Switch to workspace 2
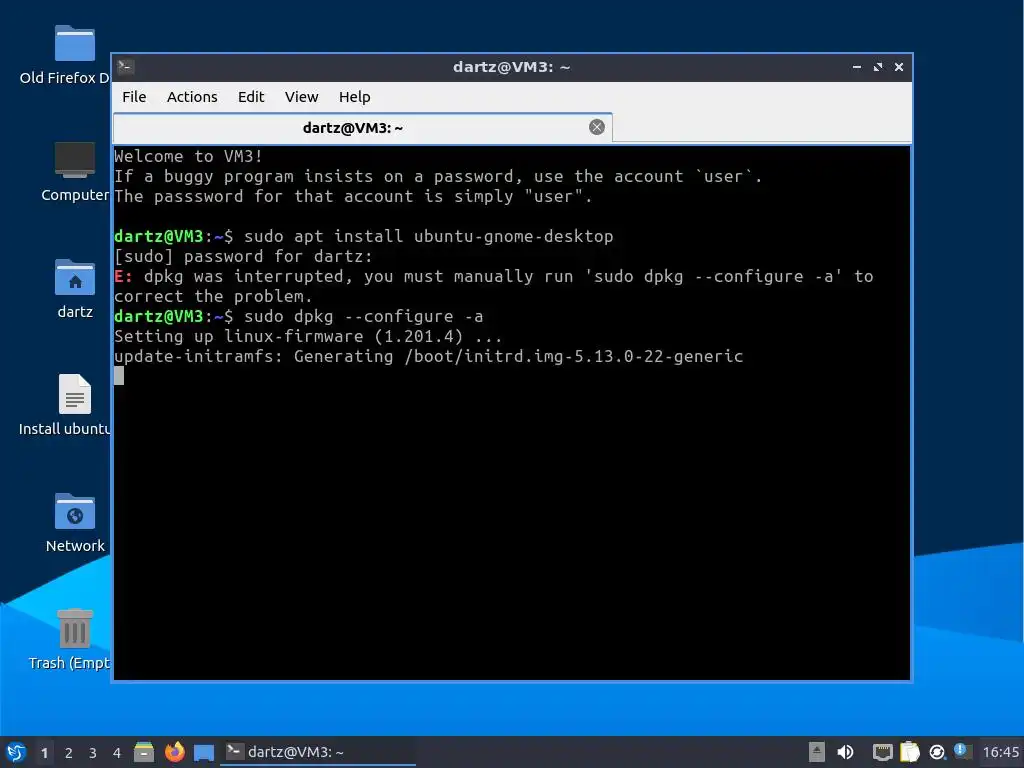This screenshot has width=1024, height=768. pos(69,753)
